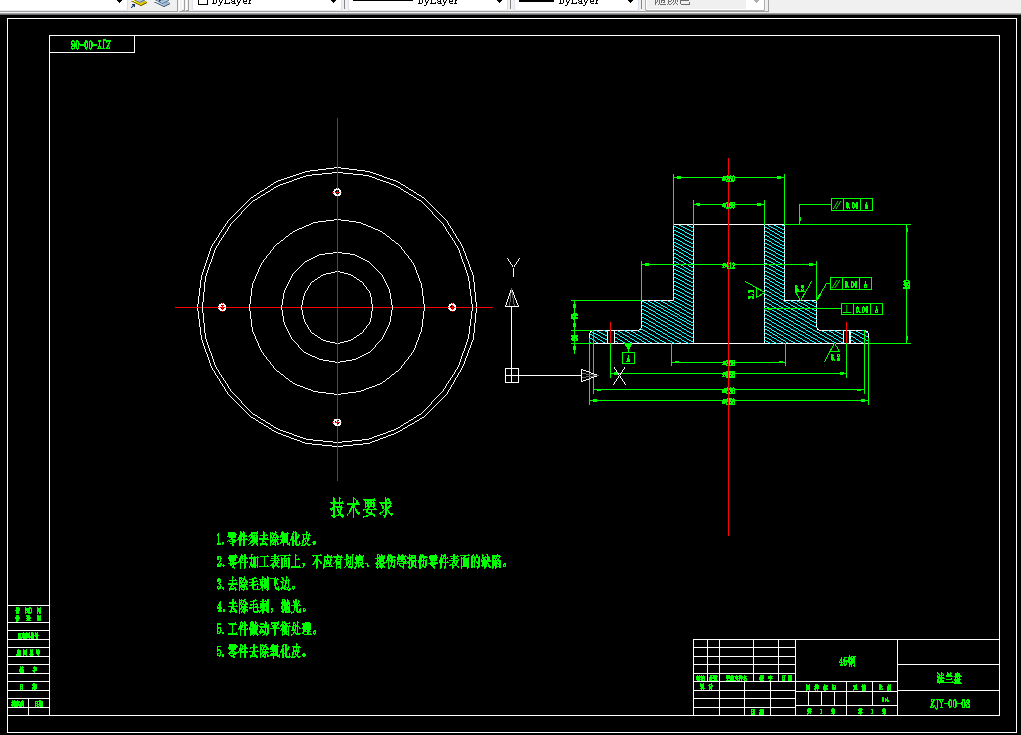Click the mirrored drawing number box at sheet corner
The width and height of the screenshot is (1021, 735).
92,44
